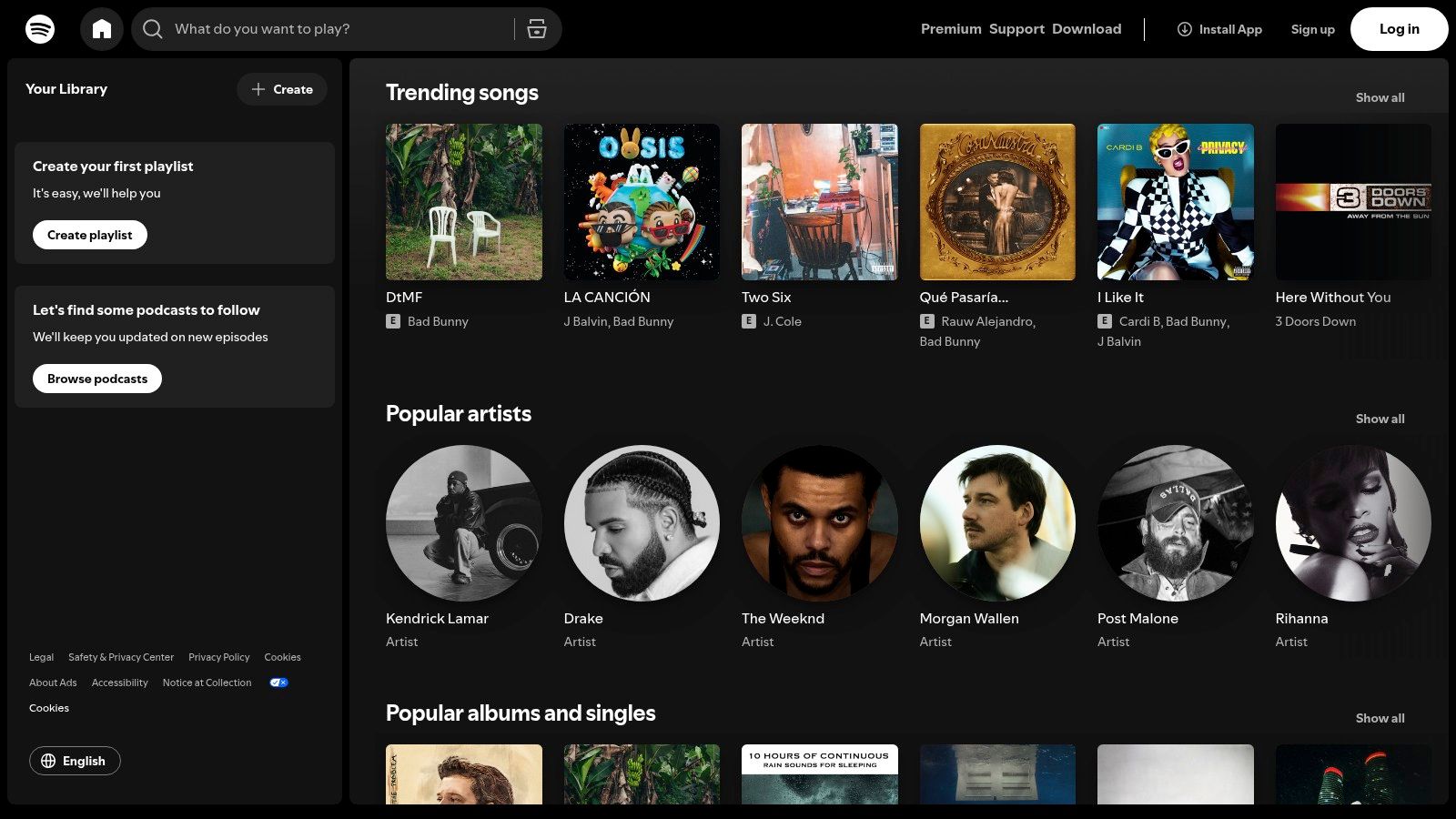Click explicit badge next to Cardi B
This screenshot has height=819, width=1456.
[x=1105, y=321]
